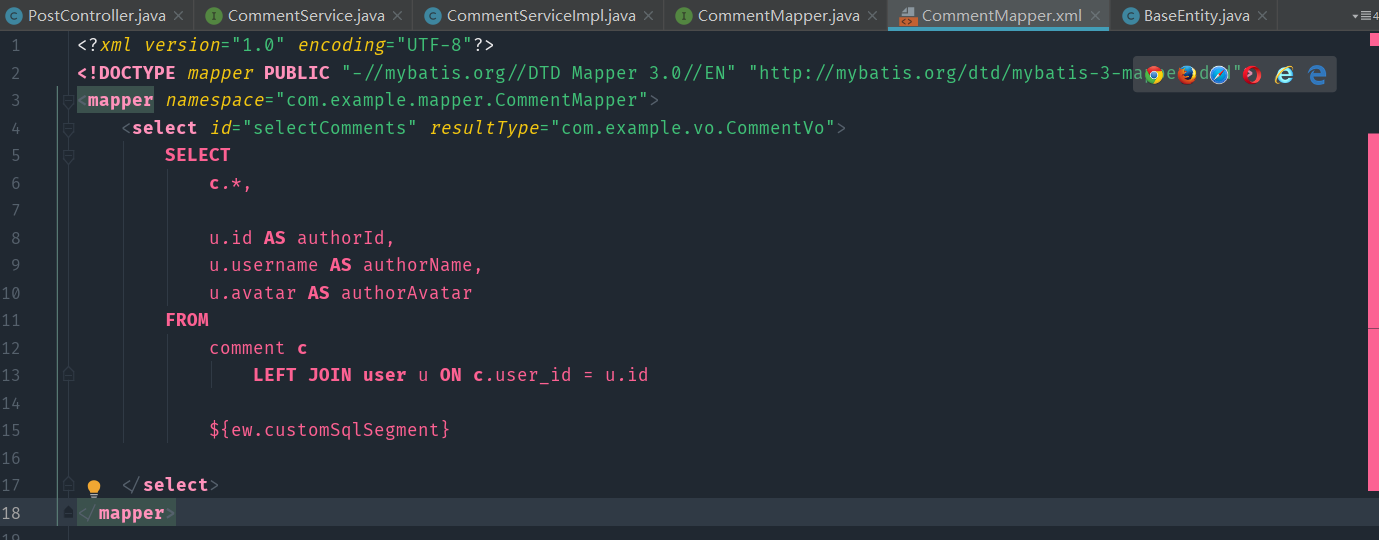Click line number 14 in the gutter
The width and height of the screenshot is (1379, 540).
(x=11, y=402)
